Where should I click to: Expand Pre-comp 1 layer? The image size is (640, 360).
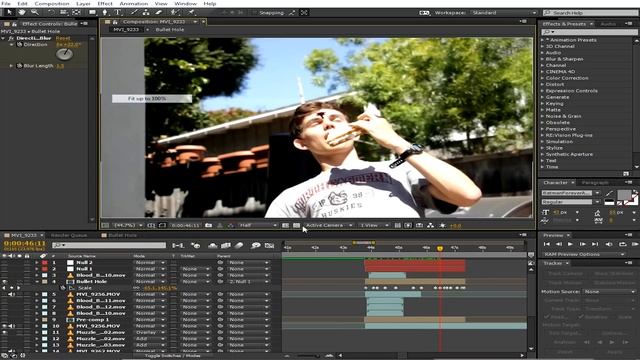(37, 320)
